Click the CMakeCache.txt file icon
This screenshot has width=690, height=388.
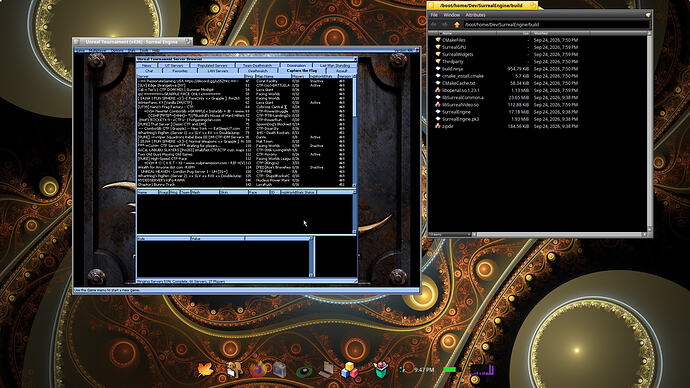pos(438,83)
